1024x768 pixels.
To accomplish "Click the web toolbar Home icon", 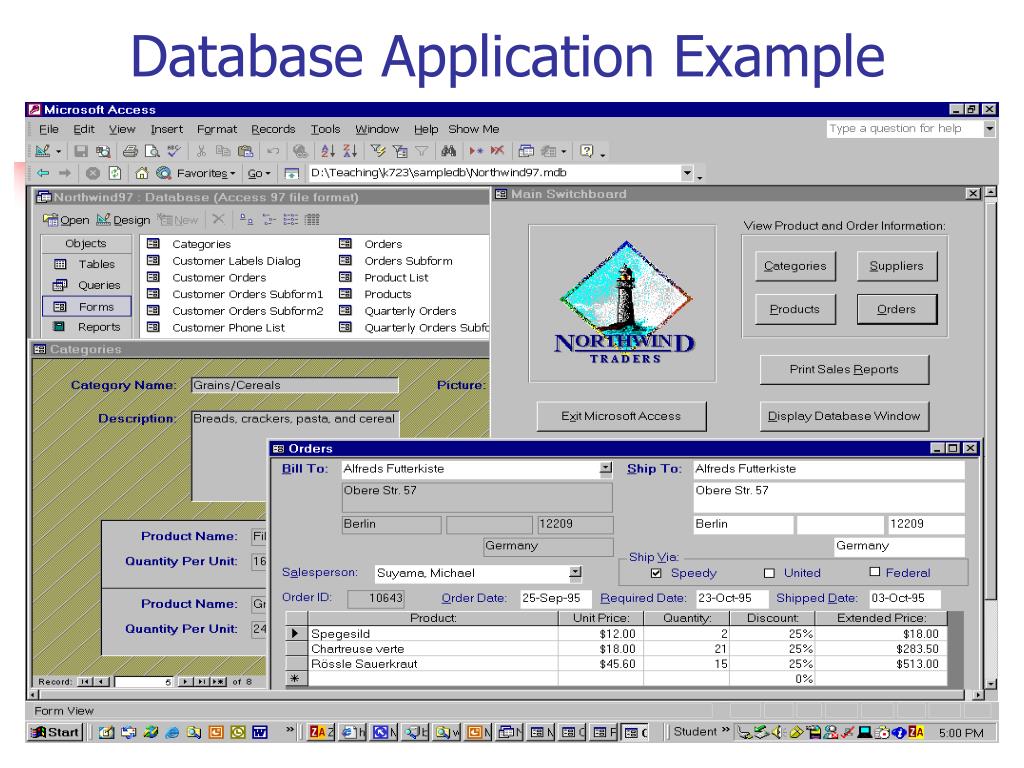I will pos(143,172).
